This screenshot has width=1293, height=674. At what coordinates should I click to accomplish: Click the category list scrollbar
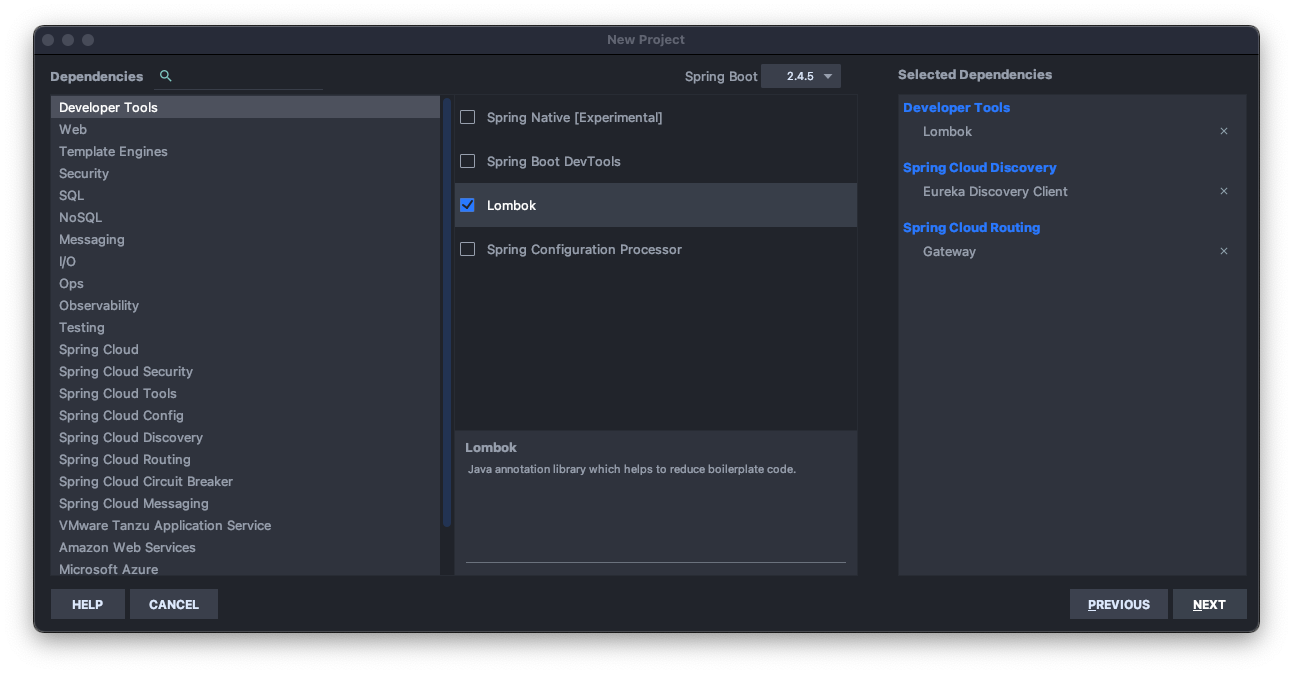[447, 312]
